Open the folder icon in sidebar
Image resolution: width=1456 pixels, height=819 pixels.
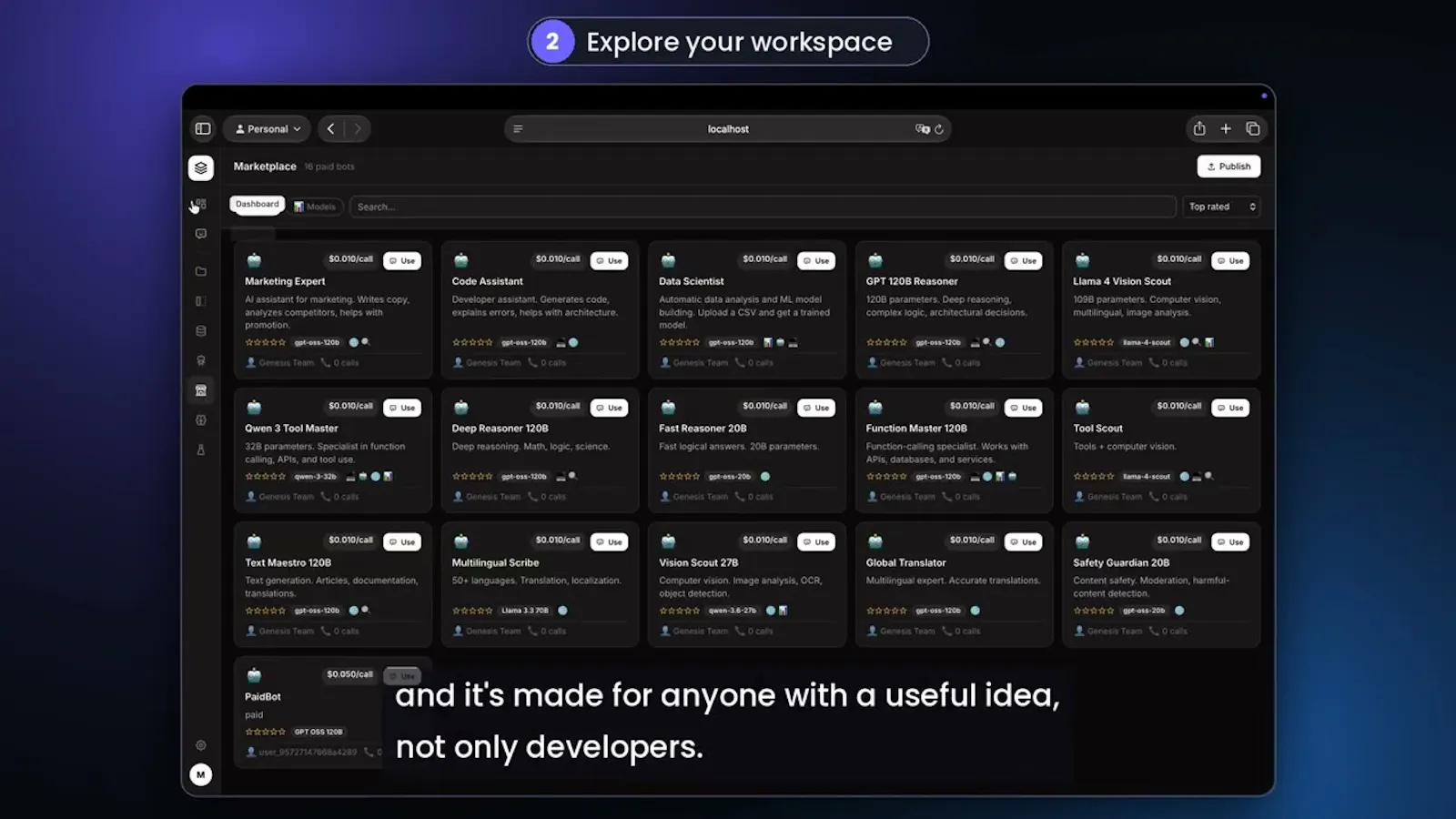pyautogui.click(x=201, y=271)
